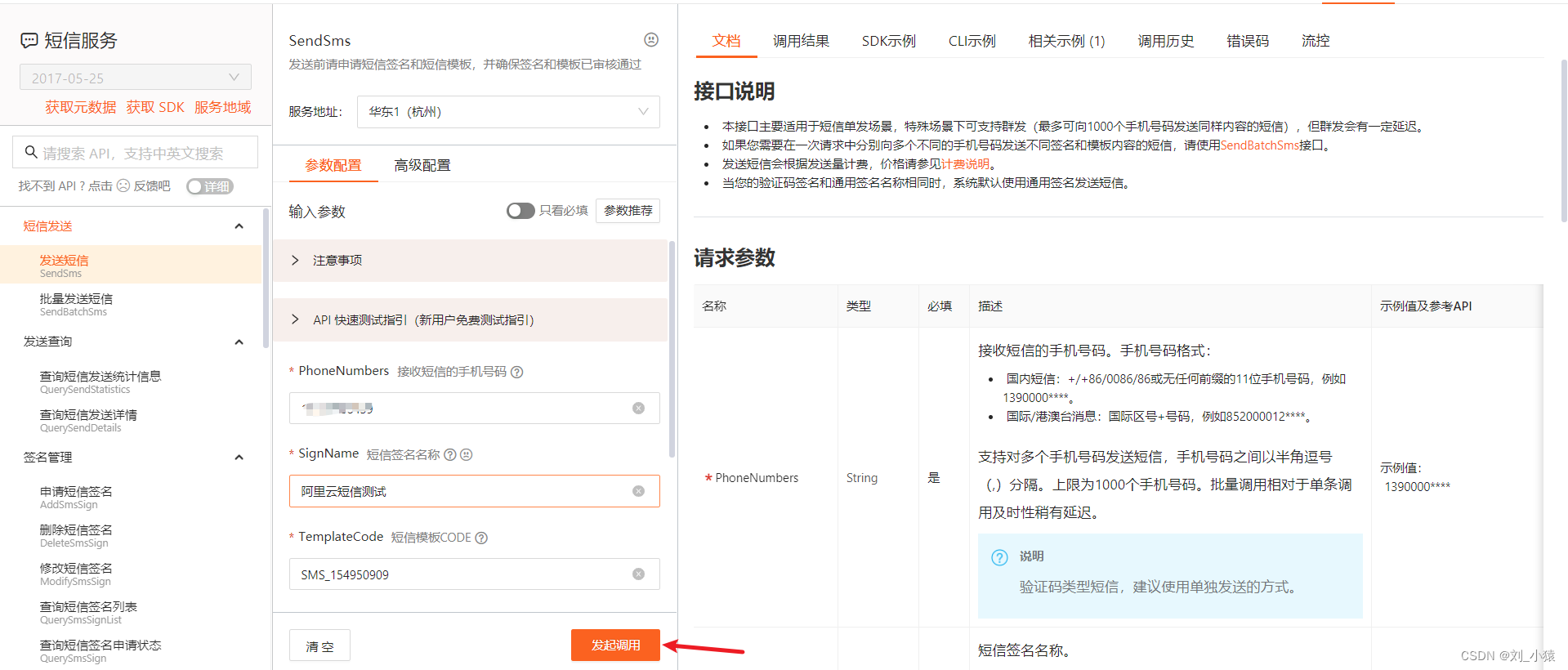Click the 清空 button
Viewport: 1568px width, 670px height.
point(319,645)
